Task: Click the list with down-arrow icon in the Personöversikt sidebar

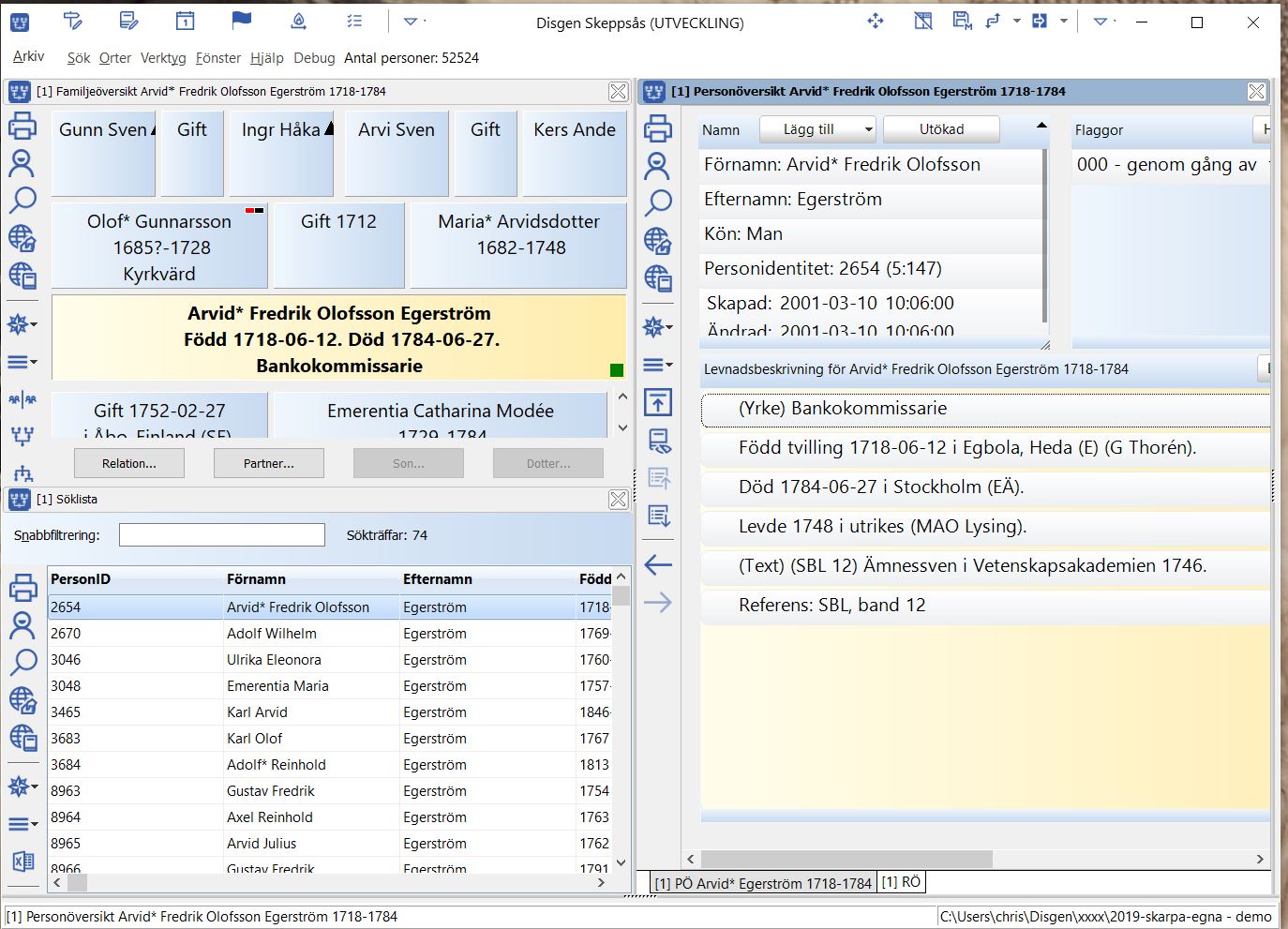Action: [658, 516]
